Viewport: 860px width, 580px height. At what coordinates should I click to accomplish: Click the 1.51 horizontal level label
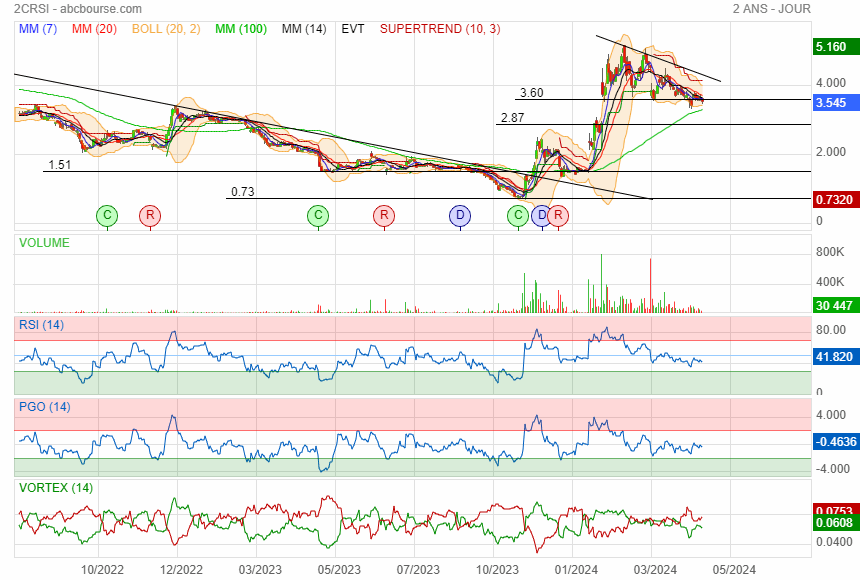coord(60,165)
